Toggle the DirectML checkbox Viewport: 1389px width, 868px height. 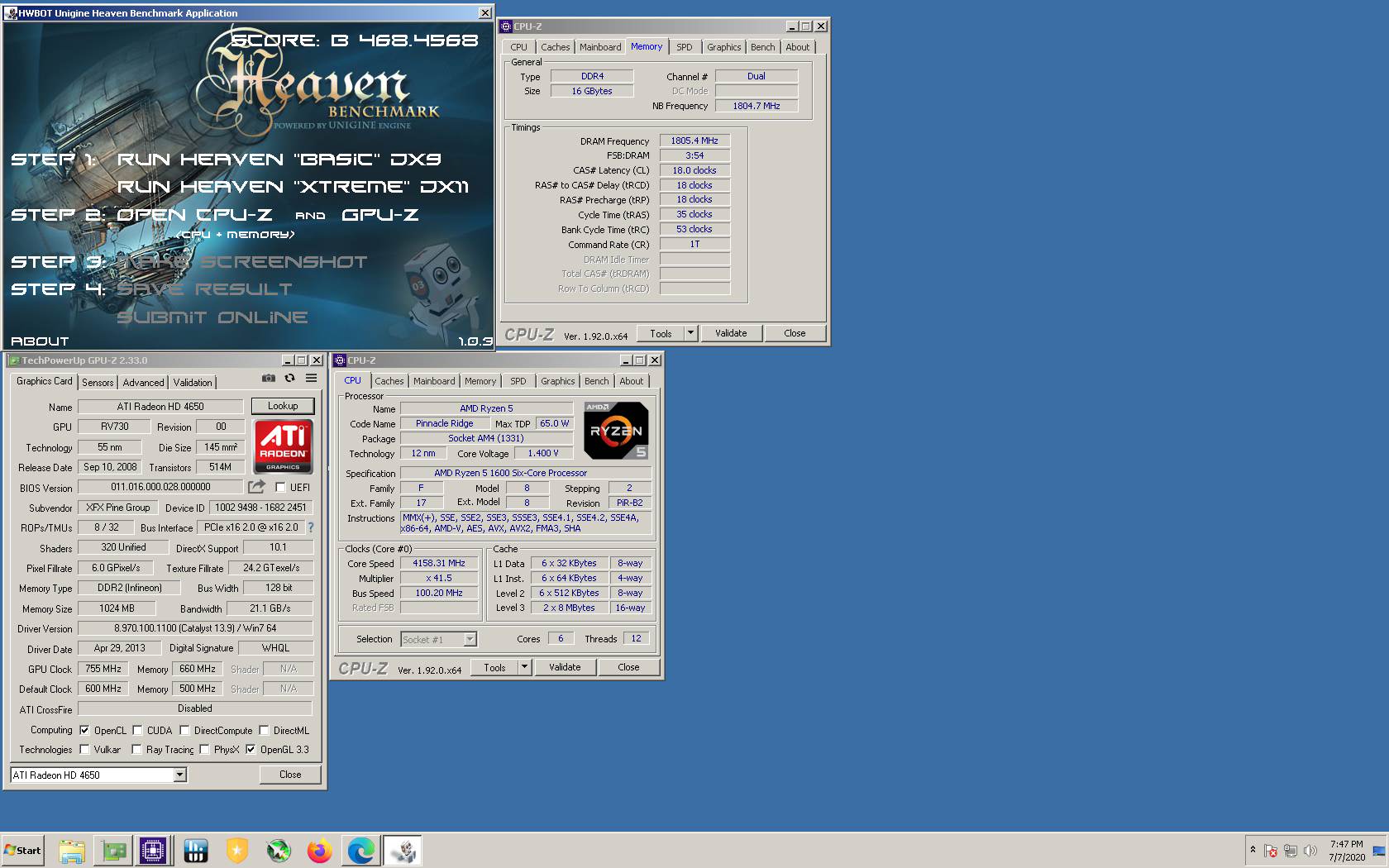tap(264, 731)
